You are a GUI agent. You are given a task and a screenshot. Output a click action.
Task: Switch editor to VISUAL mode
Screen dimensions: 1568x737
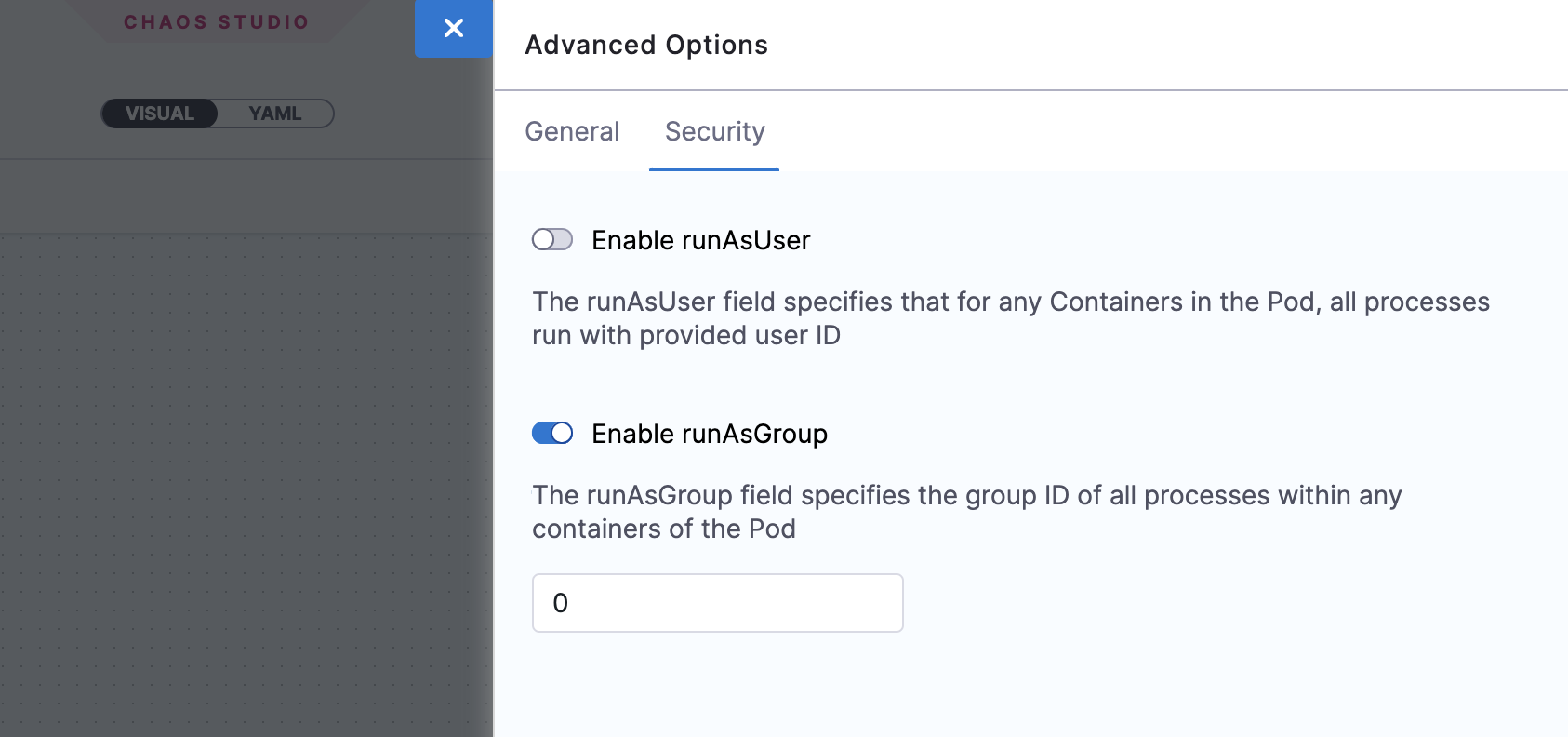160,114
